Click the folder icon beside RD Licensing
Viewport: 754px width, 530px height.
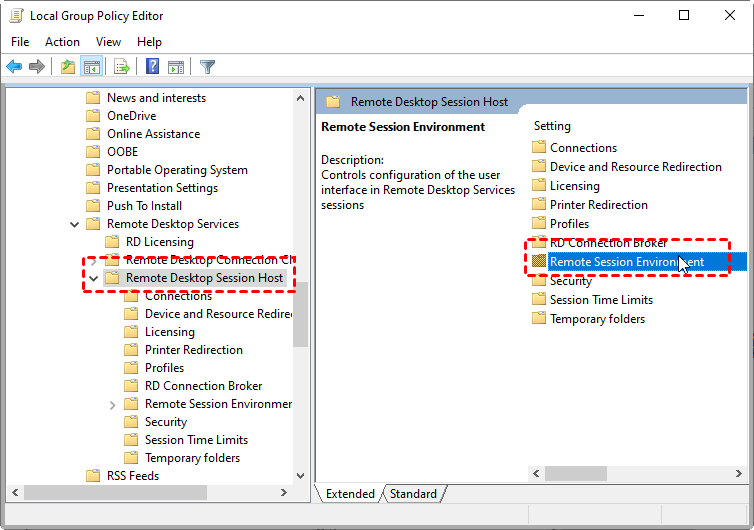click(x=112, y=241)
